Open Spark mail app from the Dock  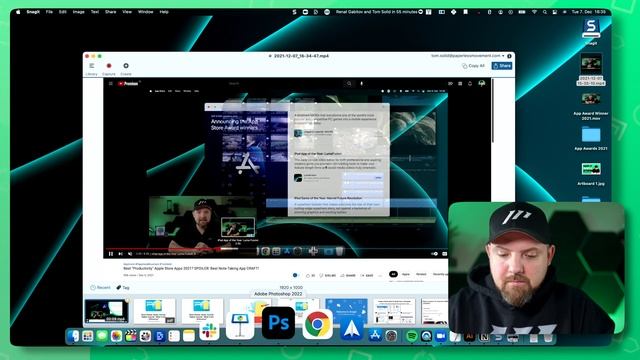(x=352, y=329)
